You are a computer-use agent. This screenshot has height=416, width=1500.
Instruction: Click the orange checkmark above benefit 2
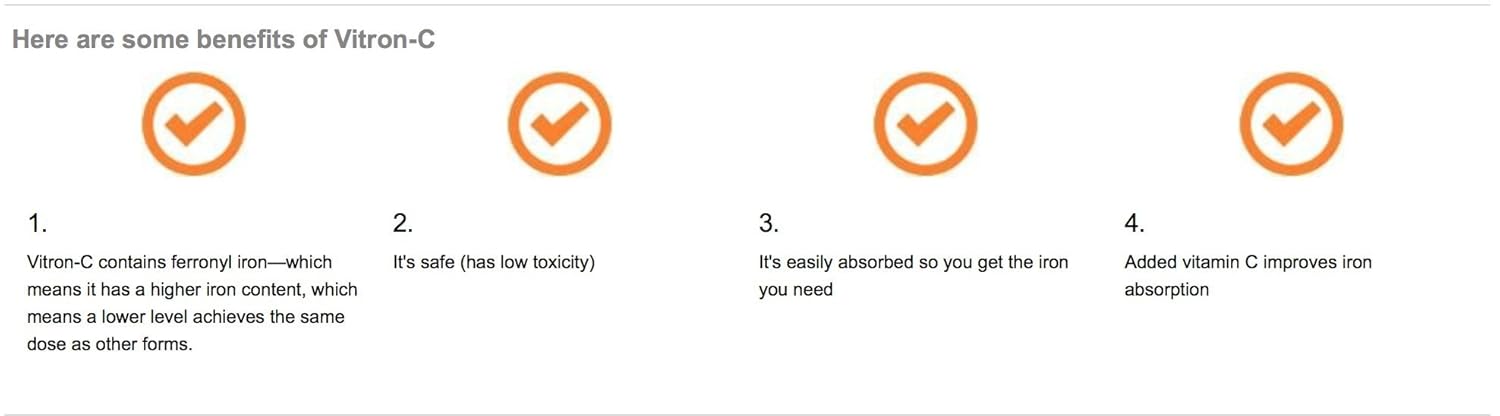point(559,124)
